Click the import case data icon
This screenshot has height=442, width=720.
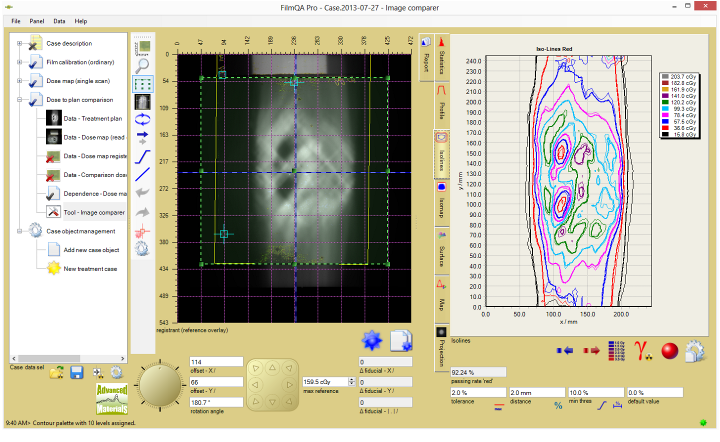97,373
